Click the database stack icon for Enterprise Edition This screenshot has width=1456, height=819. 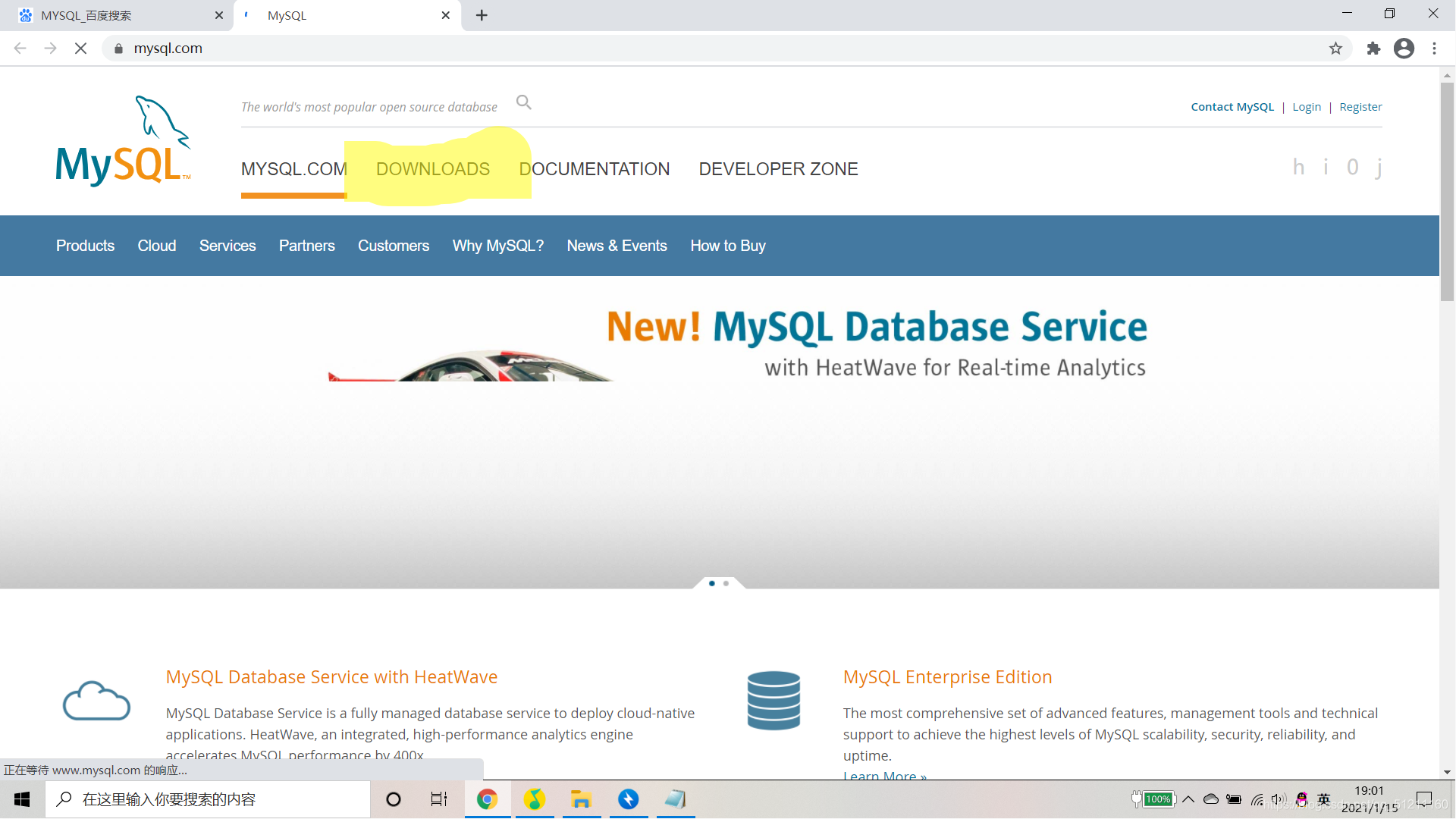pos(773,701)
